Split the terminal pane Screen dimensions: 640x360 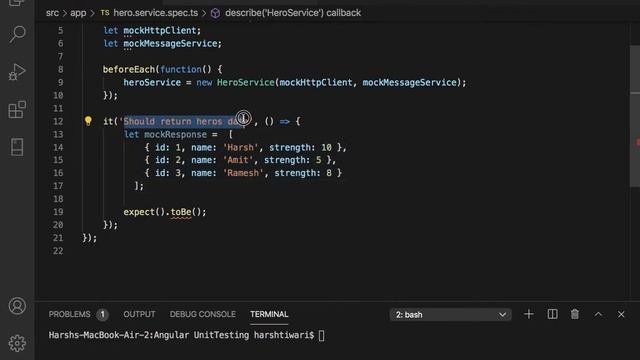(552, 314)
